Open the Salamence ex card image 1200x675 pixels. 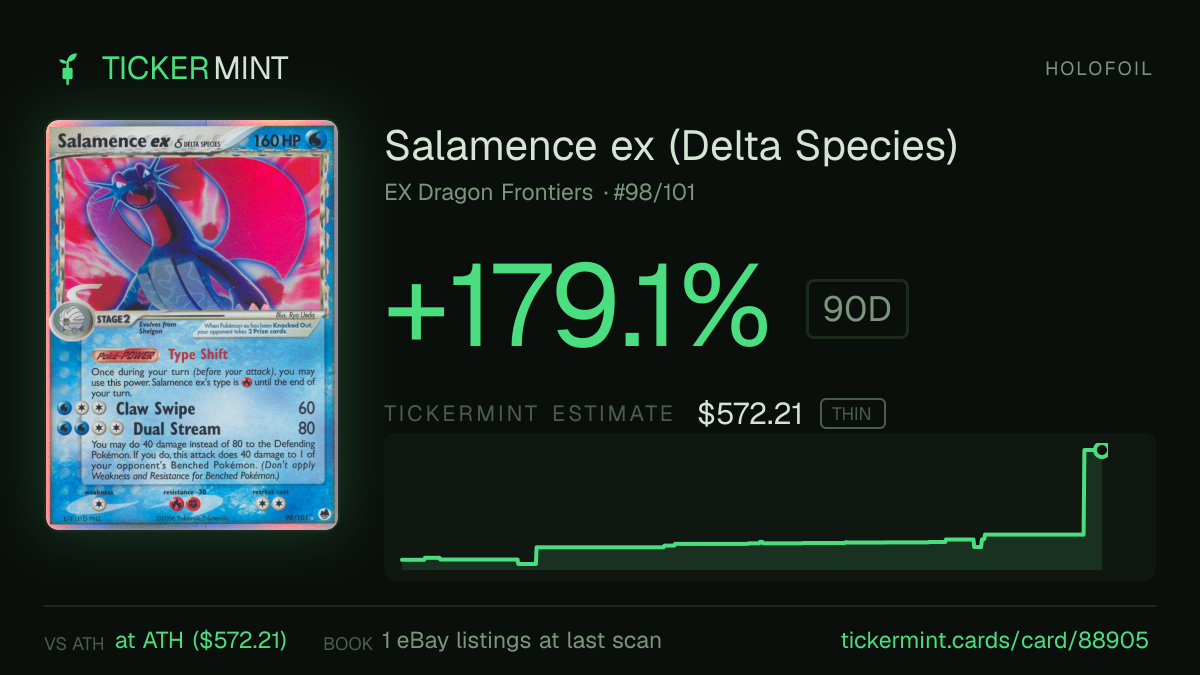point(192,325)
